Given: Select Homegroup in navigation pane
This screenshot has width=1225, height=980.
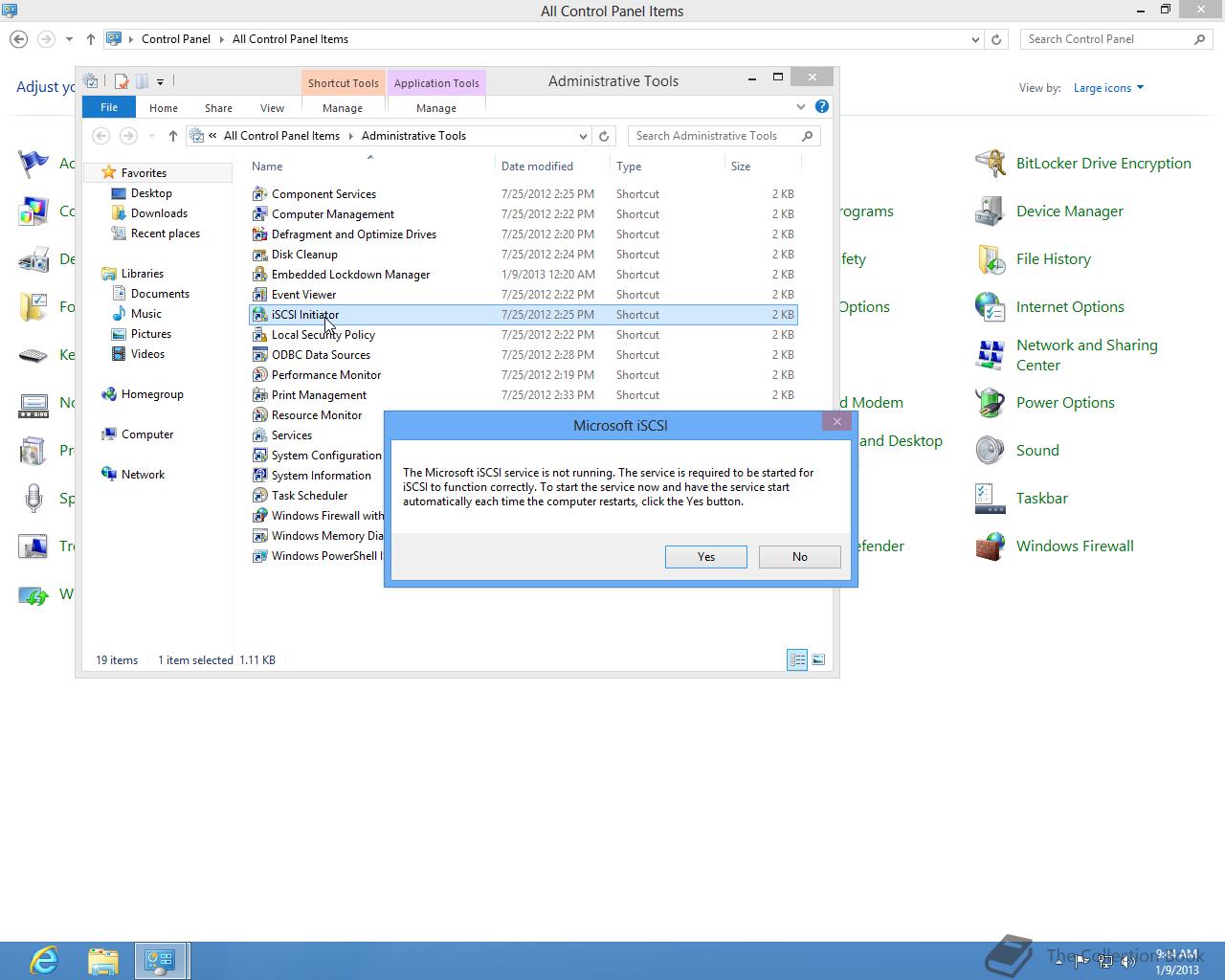Looking at the screenshot, I should tap(152, 394).
